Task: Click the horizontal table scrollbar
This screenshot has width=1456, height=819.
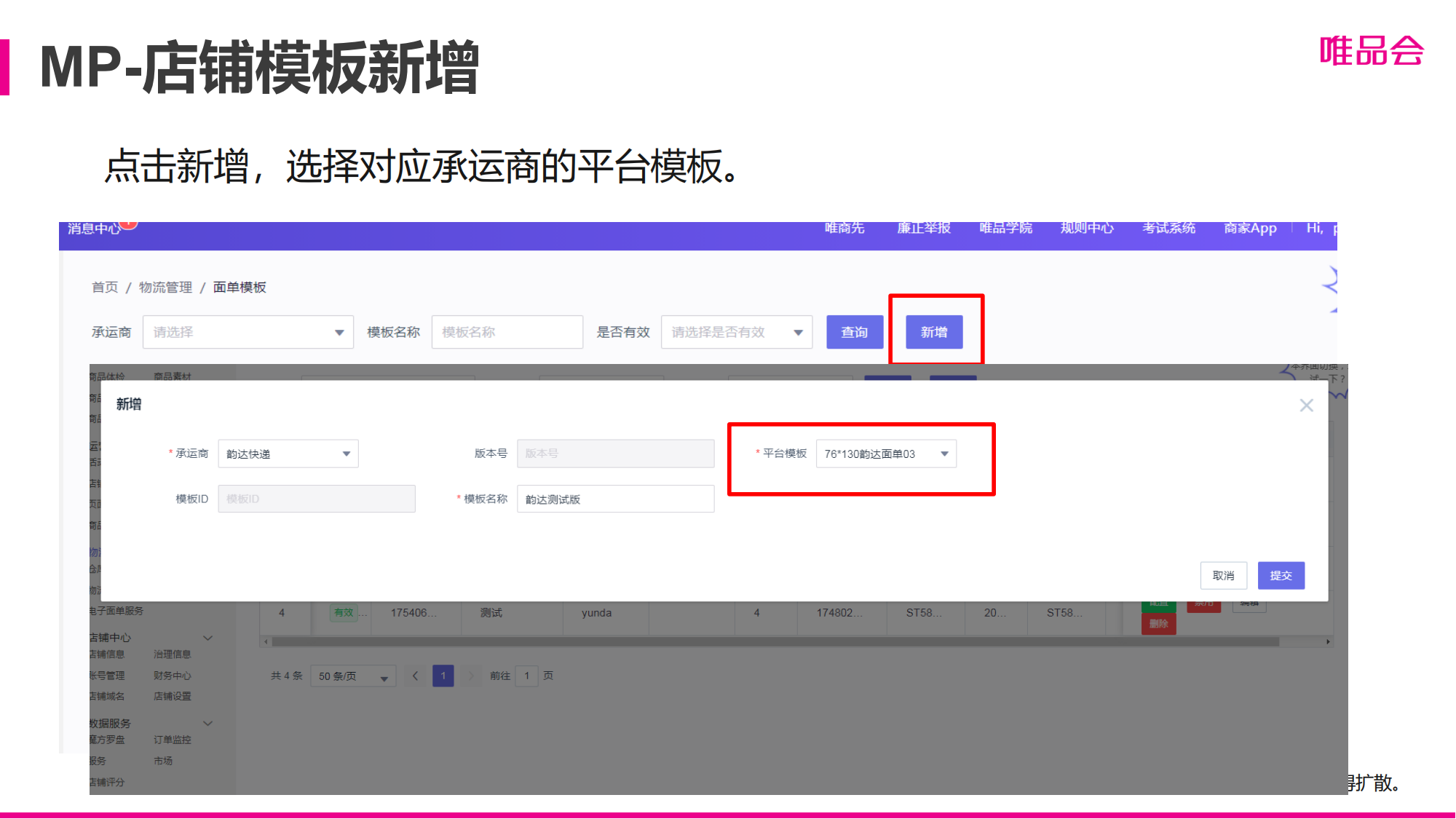Action: [776, 641]
